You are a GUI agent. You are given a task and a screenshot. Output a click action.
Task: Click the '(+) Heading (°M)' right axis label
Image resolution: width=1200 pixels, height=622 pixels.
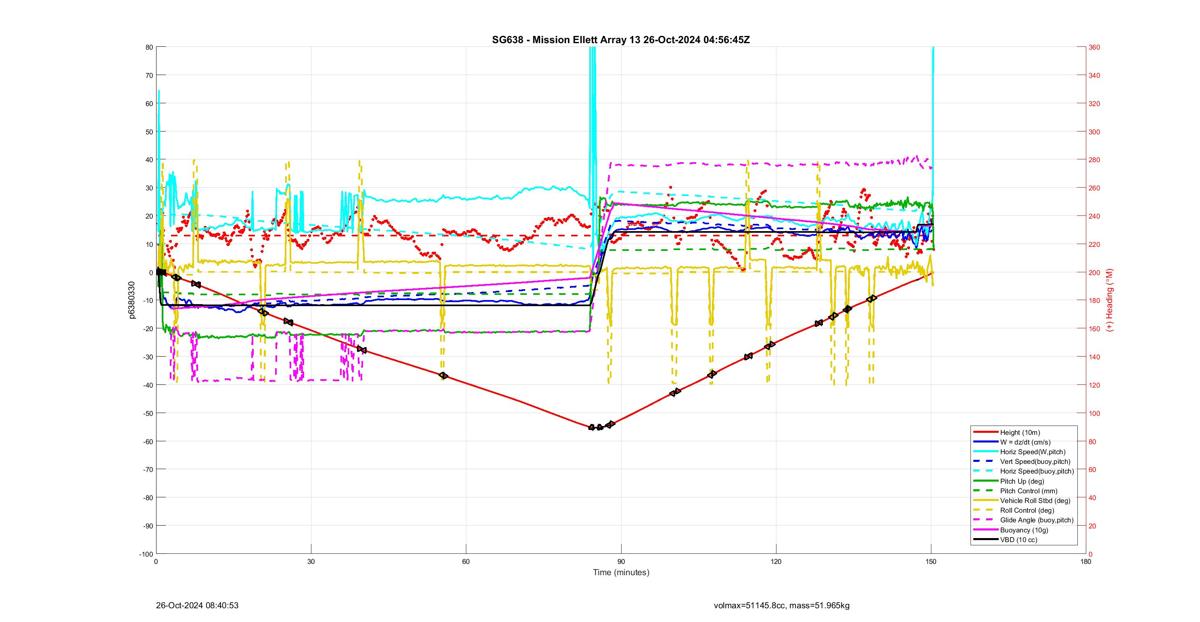click(x=1110, y=300)
